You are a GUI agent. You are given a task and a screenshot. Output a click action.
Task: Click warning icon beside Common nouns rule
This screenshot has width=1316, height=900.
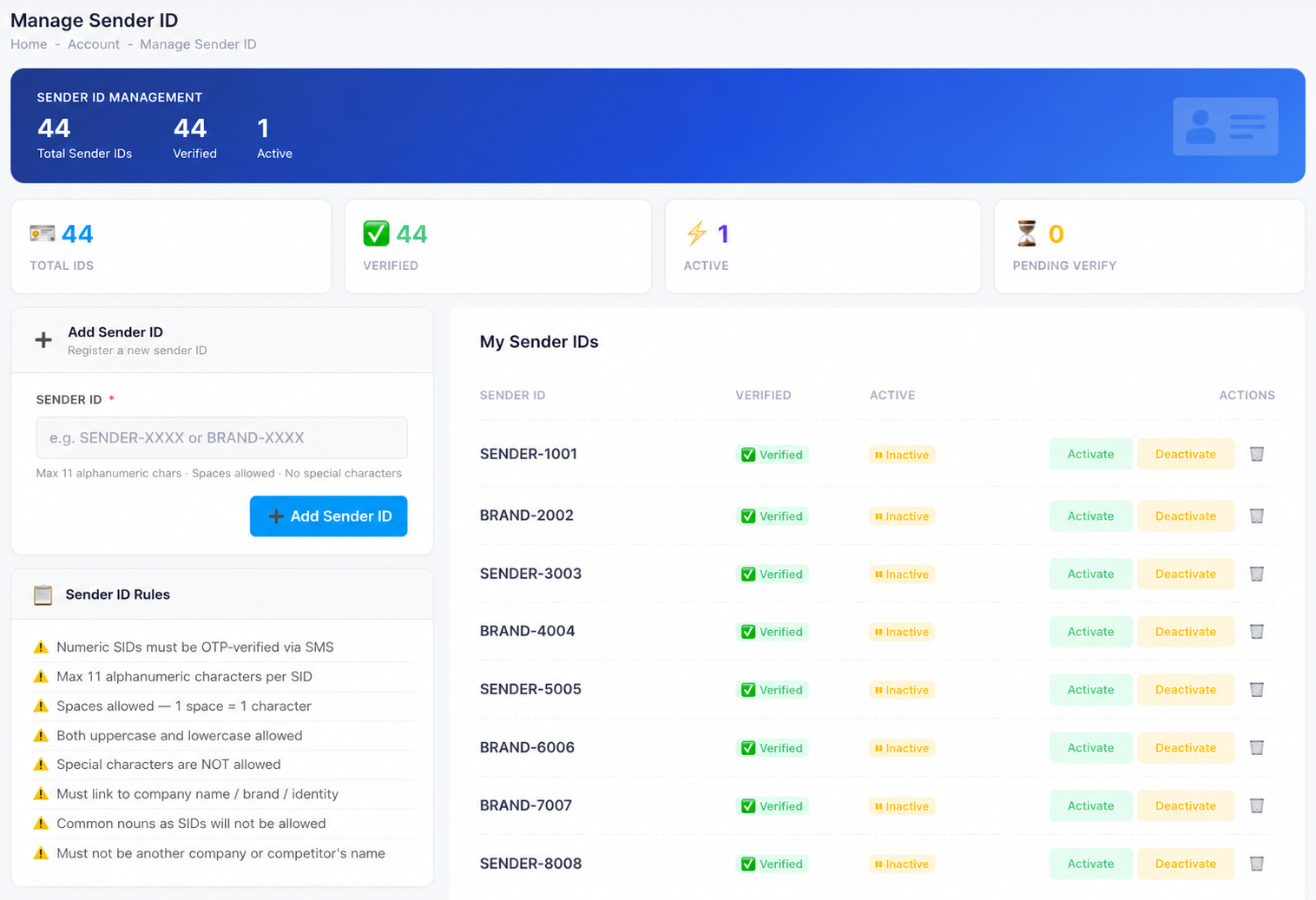41,824
